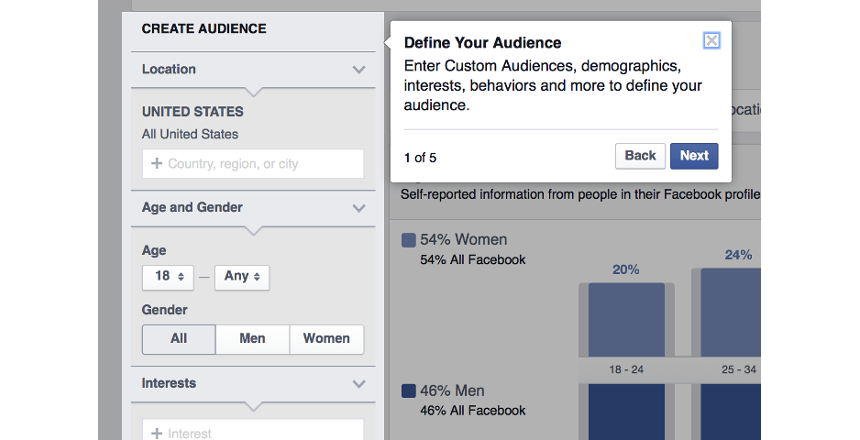Collapse the Age and Gender section chevron
860x440 pixels.
pyautogui.click(x=360, y=208)
